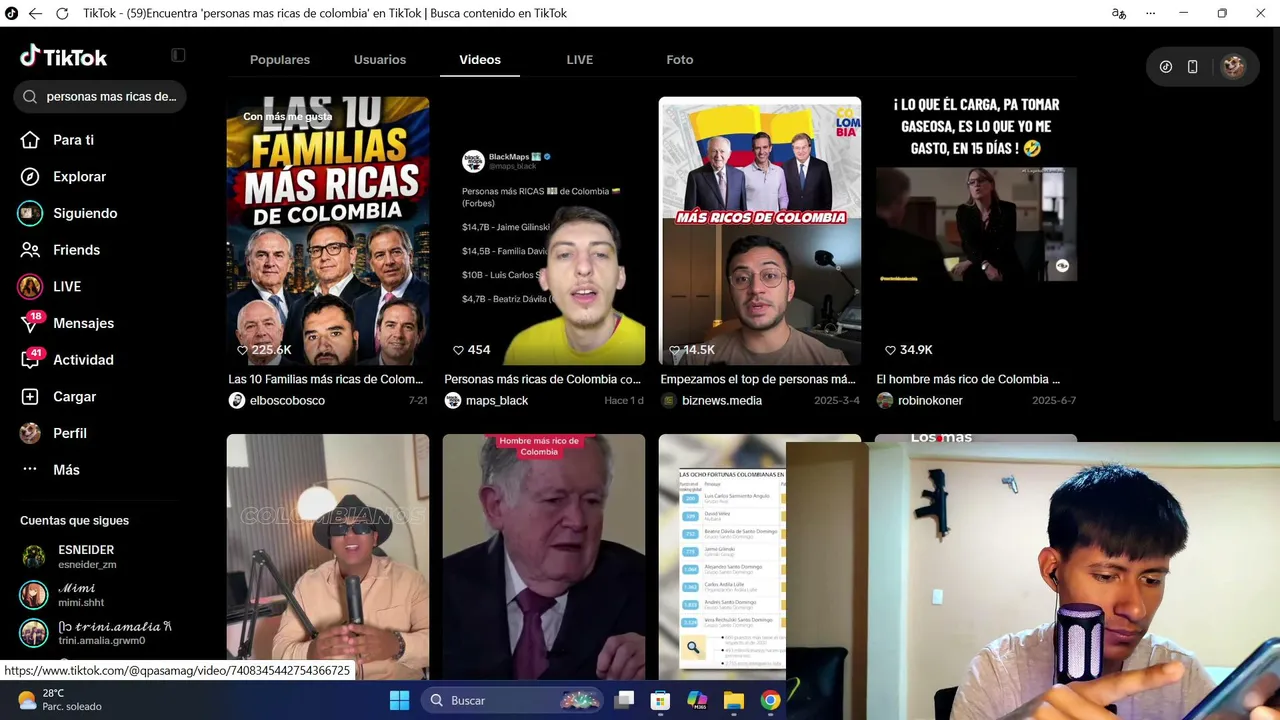Click the title 'El hombre más rico de Colombia ...'

(968, 379)
